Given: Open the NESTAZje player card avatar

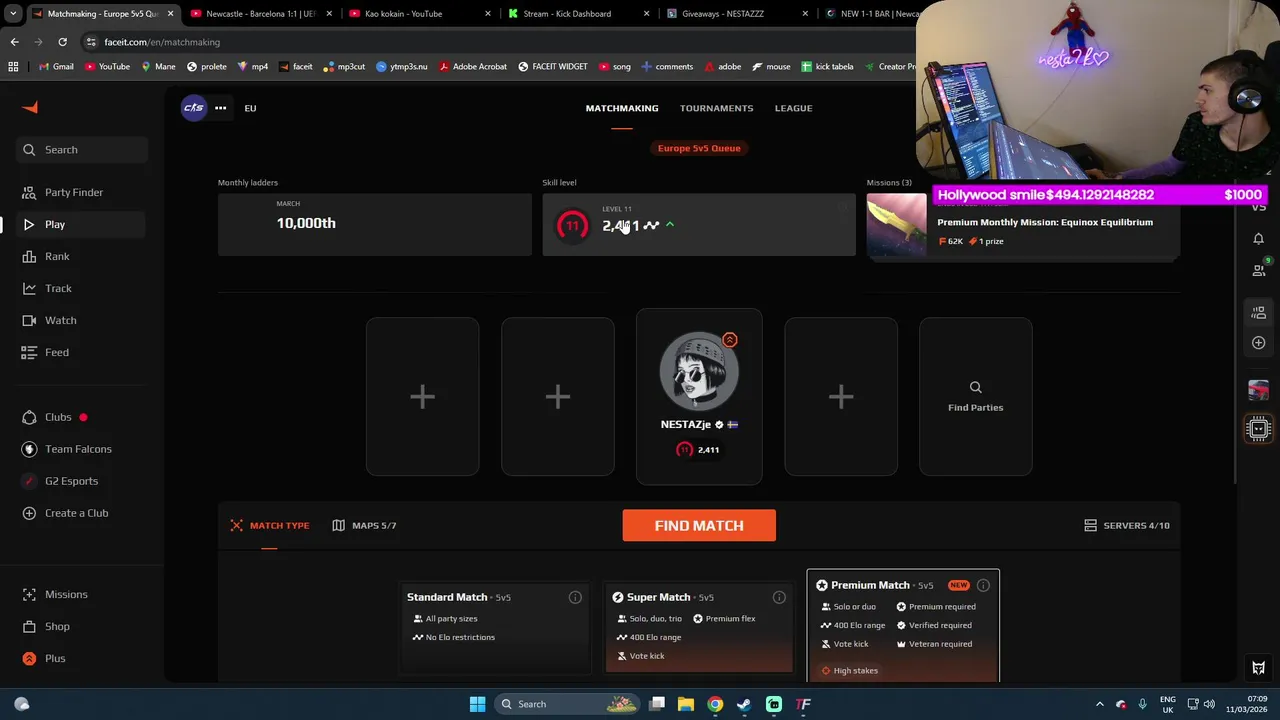Looking at the screenshot, I should click(x=699, y=370).
